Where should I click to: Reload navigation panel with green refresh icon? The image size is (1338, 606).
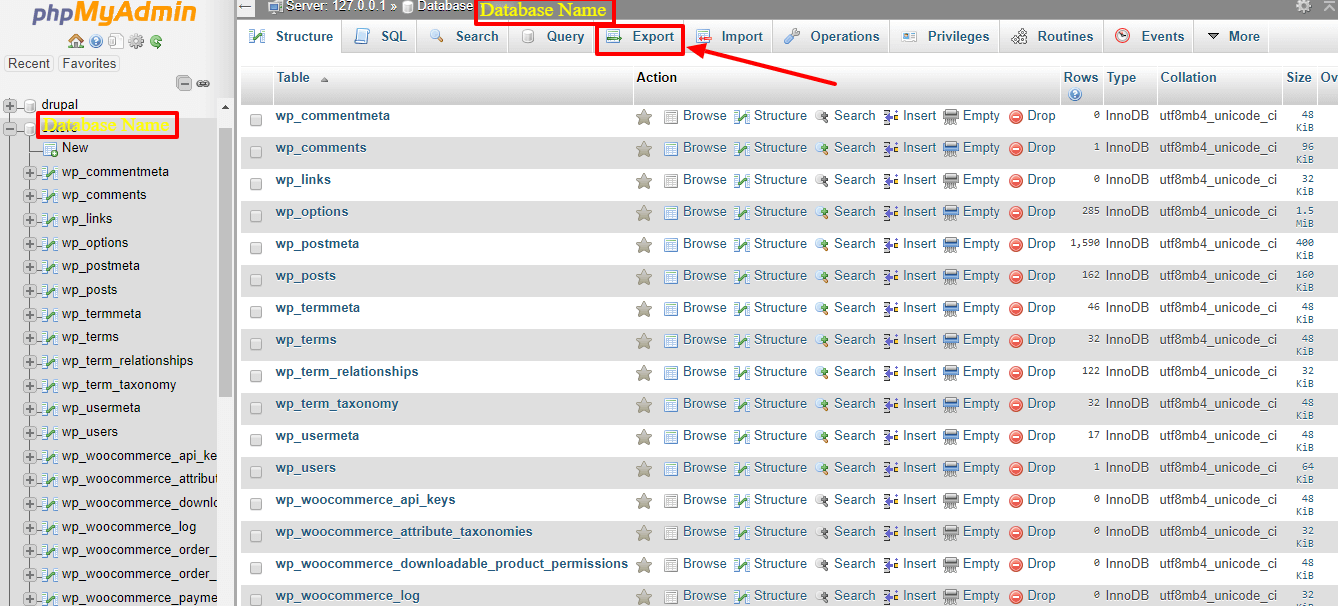tap(156, 41)
